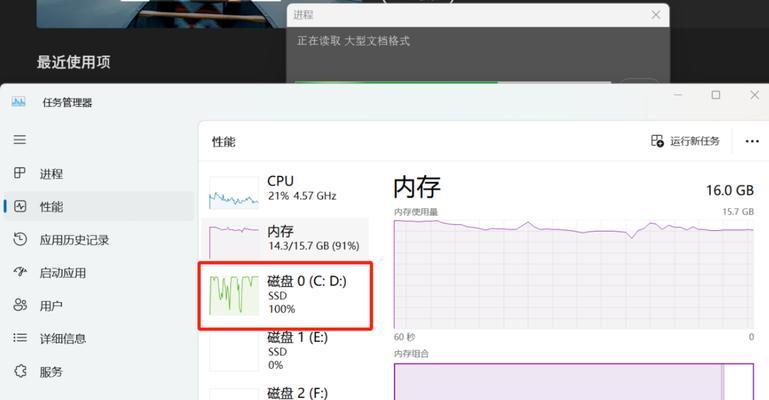Maximize the Task Manager window

coord(716,95)
